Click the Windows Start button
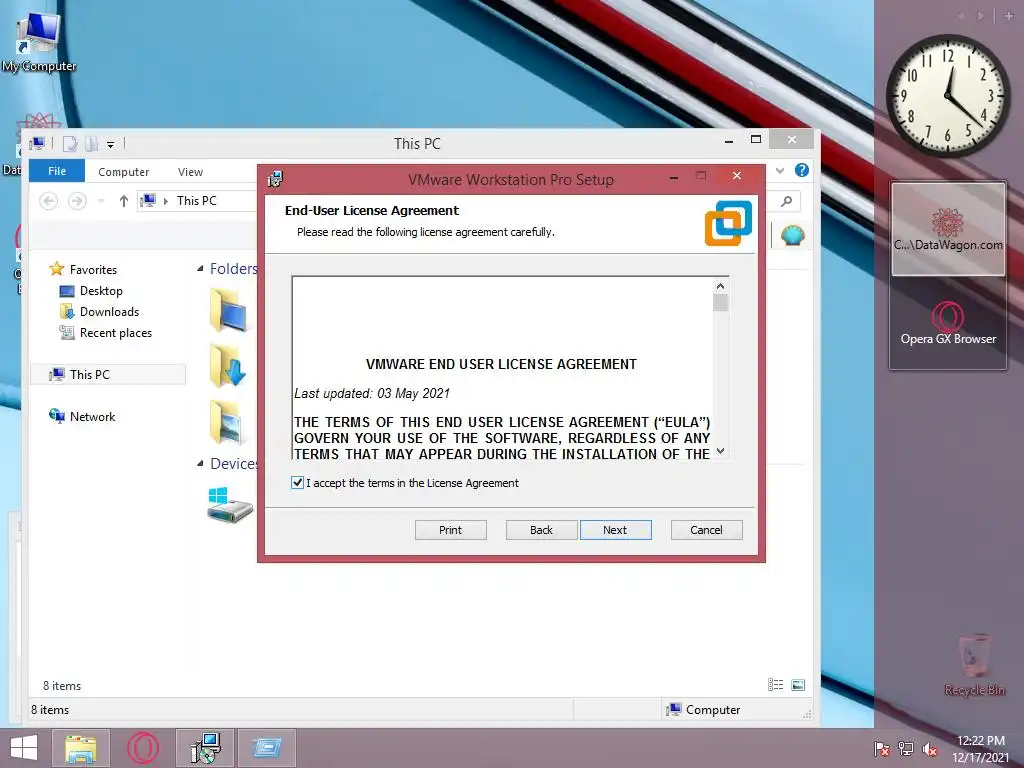 [x=24, y=748]
